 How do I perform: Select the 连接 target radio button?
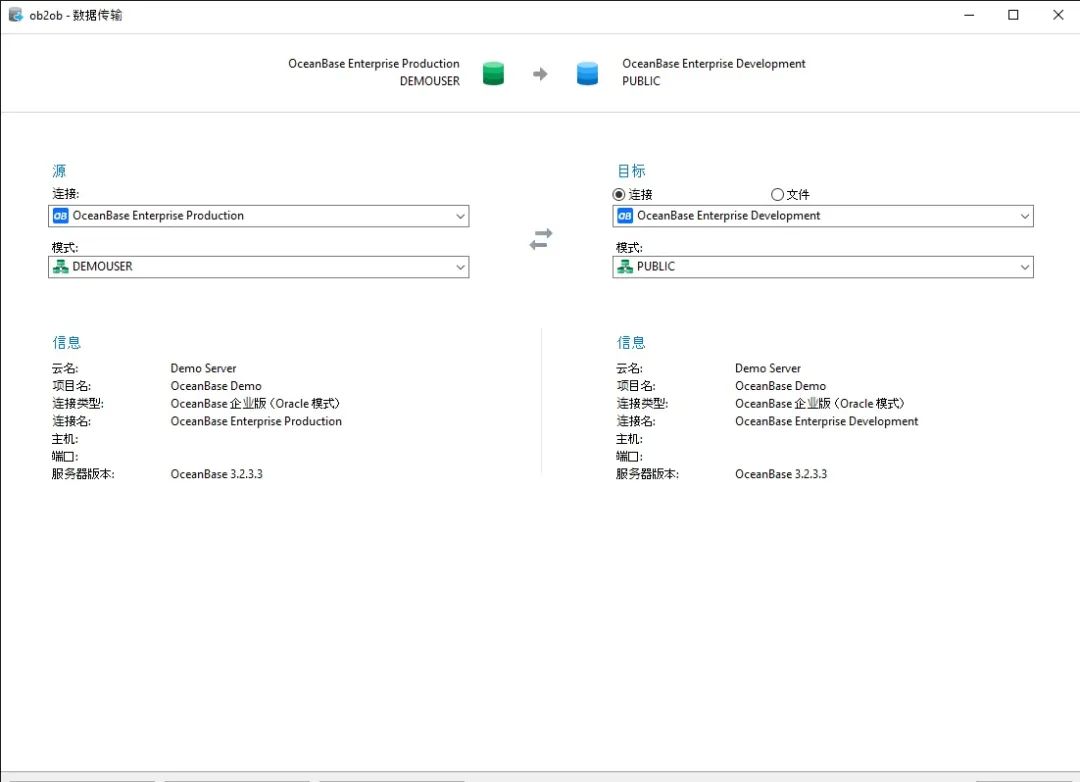tap(619, 194)
